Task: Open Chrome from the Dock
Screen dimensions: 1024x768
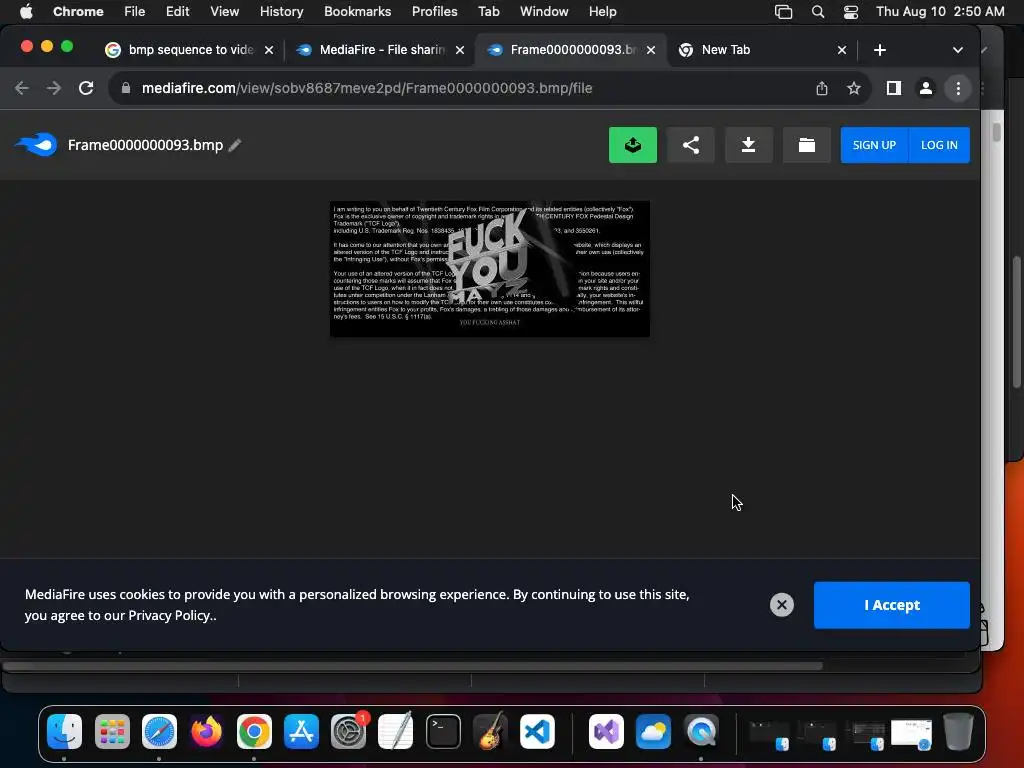Action: click(254, 731)
